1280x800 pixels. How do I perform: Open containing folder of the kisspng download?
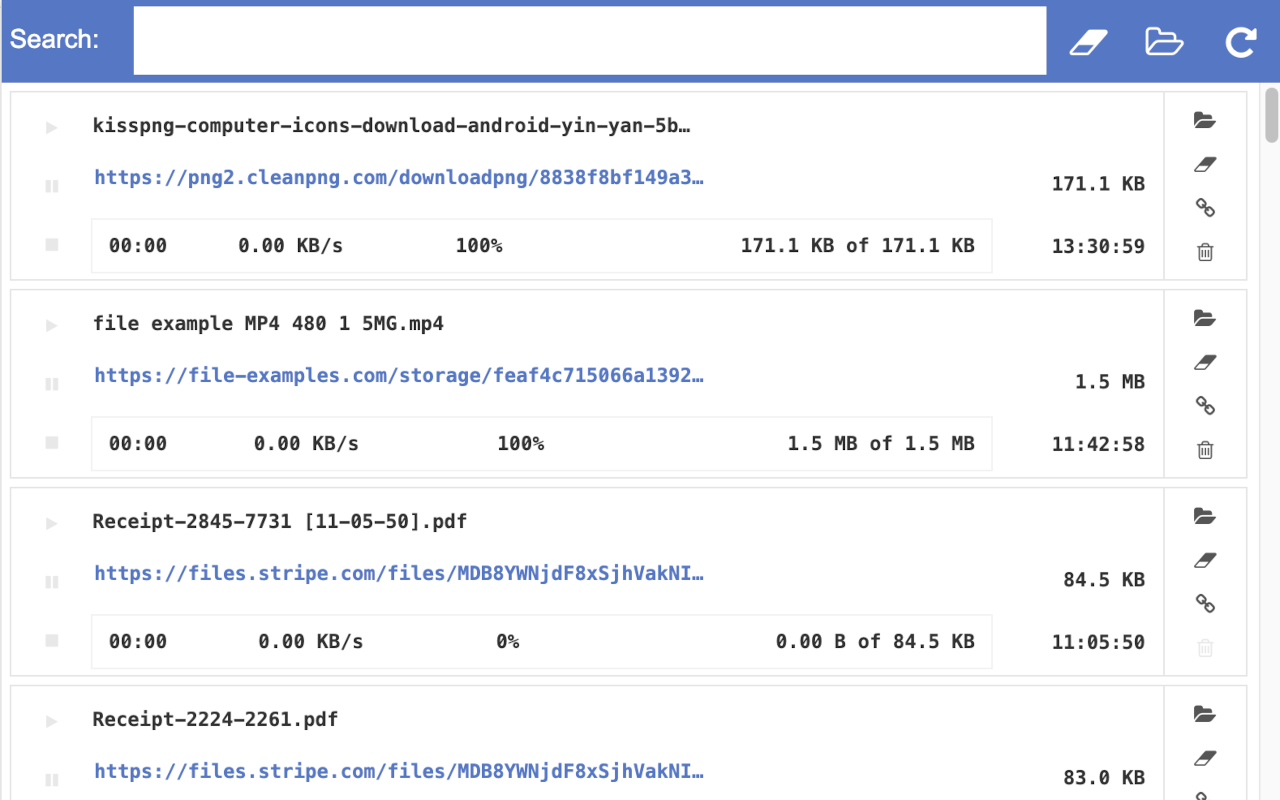pos(1205,120)
